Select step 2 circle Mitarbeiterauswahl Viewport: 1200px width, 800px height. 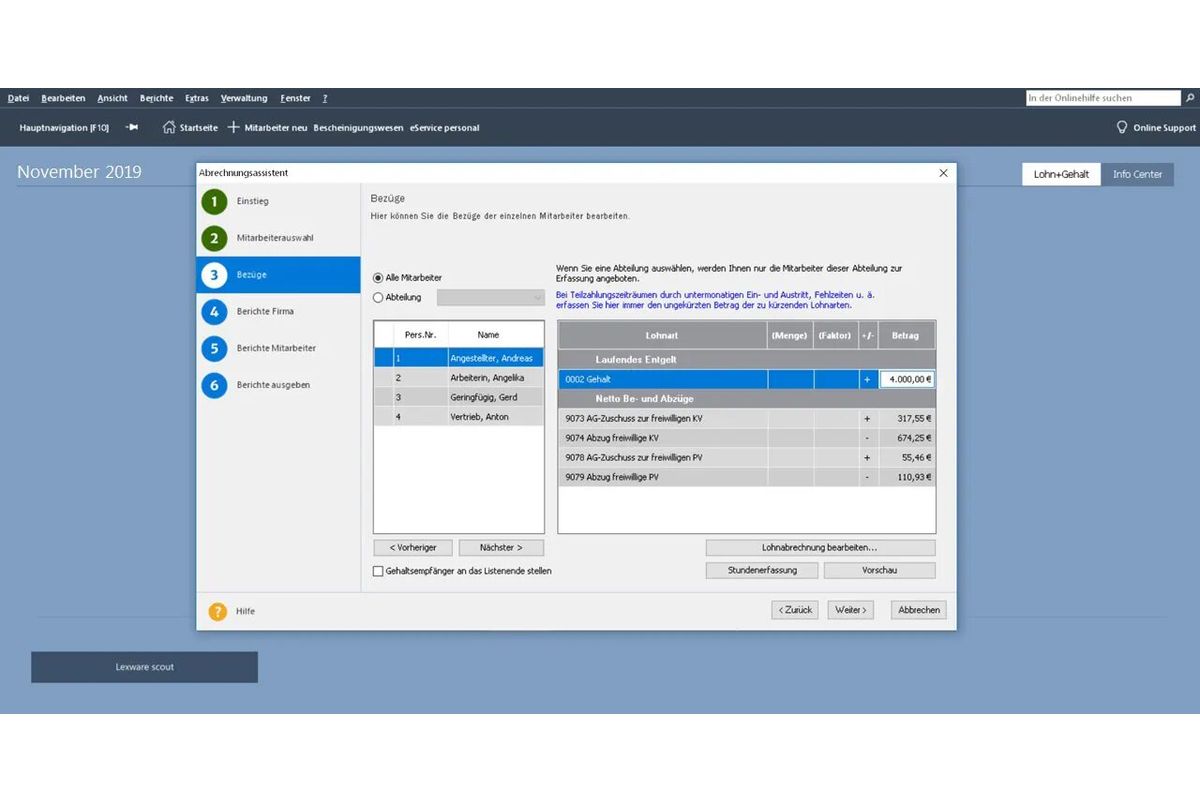click(x=214, y=238)
